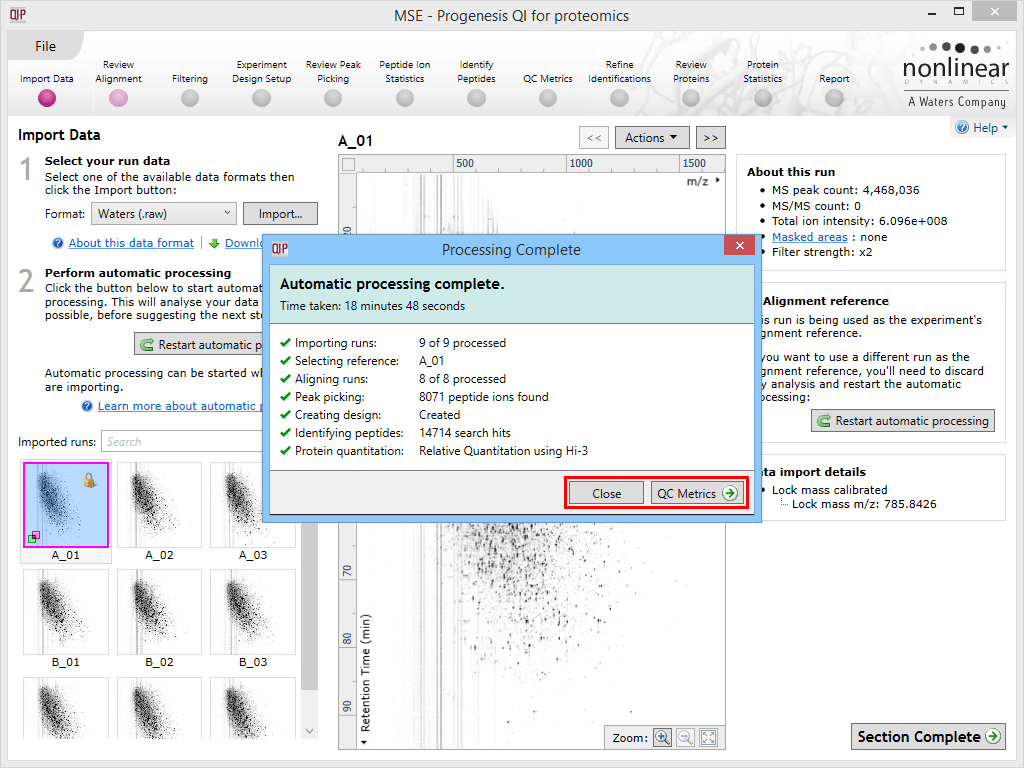Click the Report step circle
This screenshot has height=768, width=1024.
(834, 98)
